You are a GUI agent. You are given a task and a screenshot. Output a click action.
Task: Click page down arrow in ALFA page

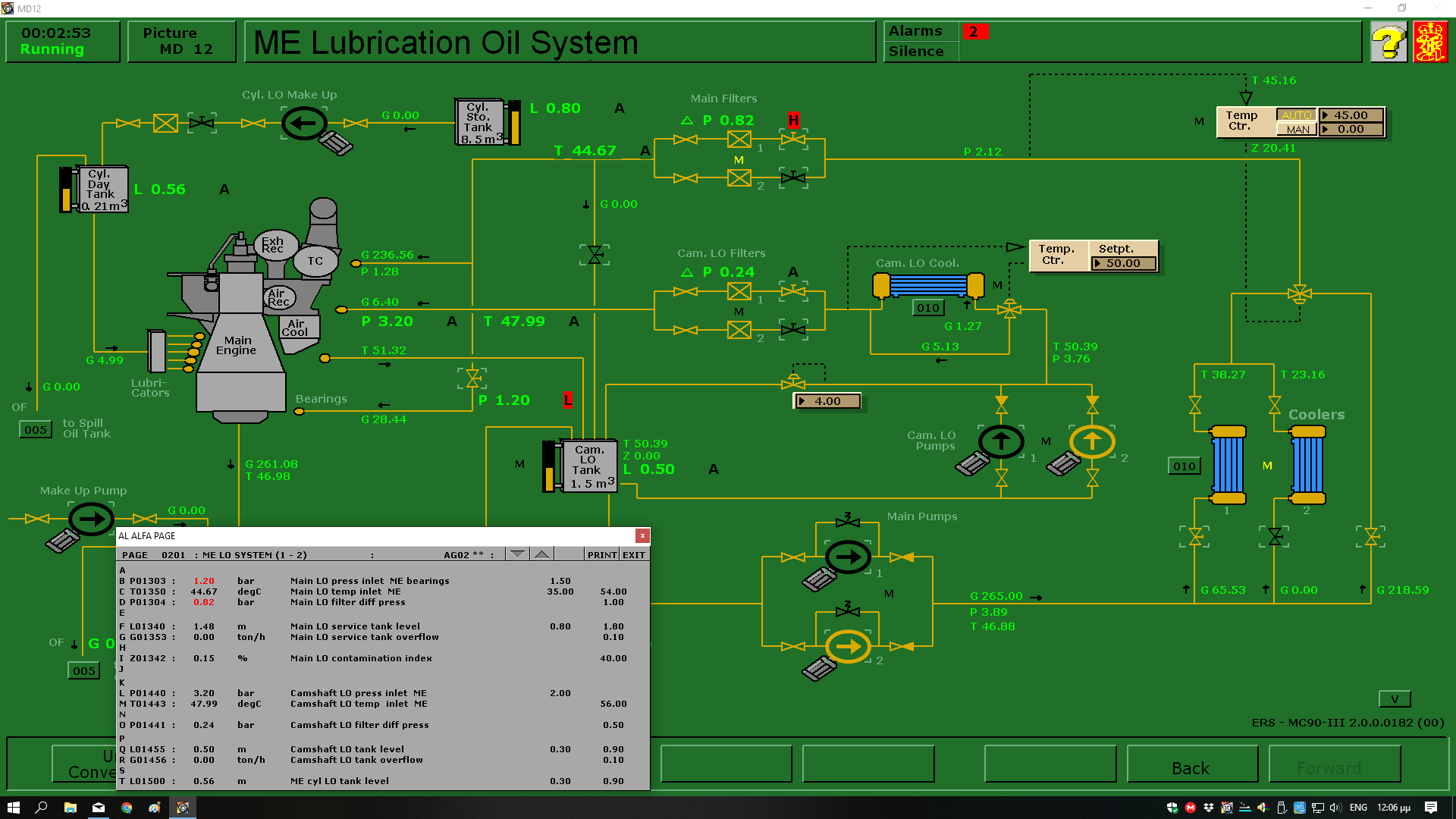pyautogui.click(x=517, y=554)
